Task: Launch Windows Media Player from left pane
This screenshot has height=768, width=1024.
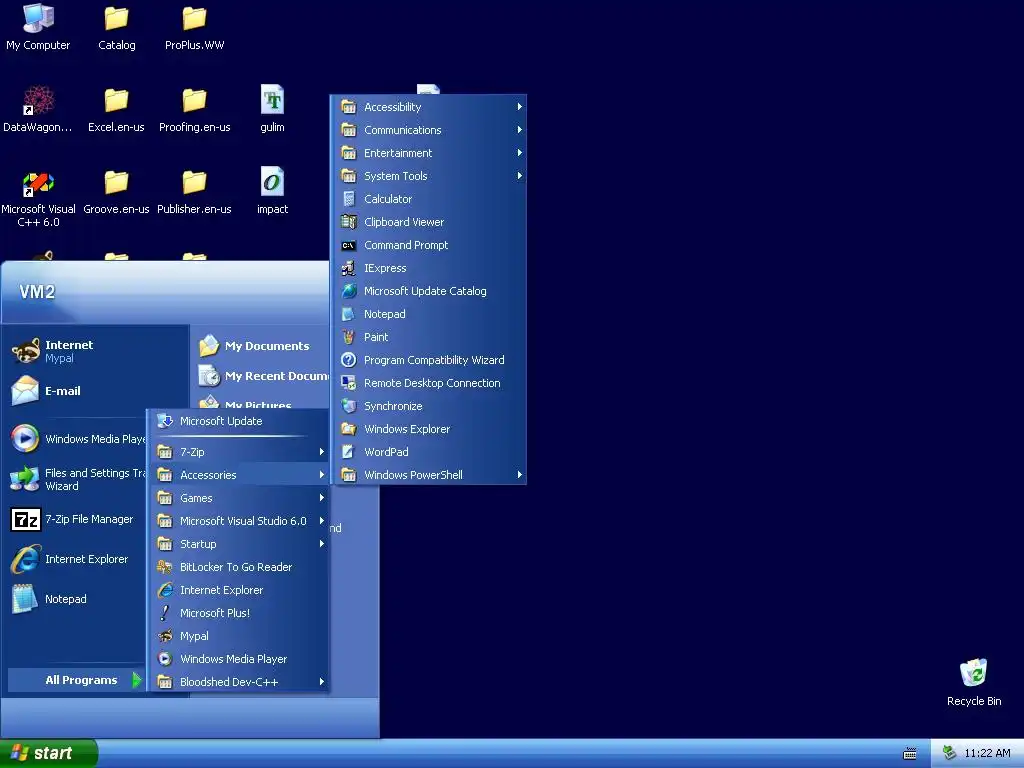Action: tap(77, 439)
